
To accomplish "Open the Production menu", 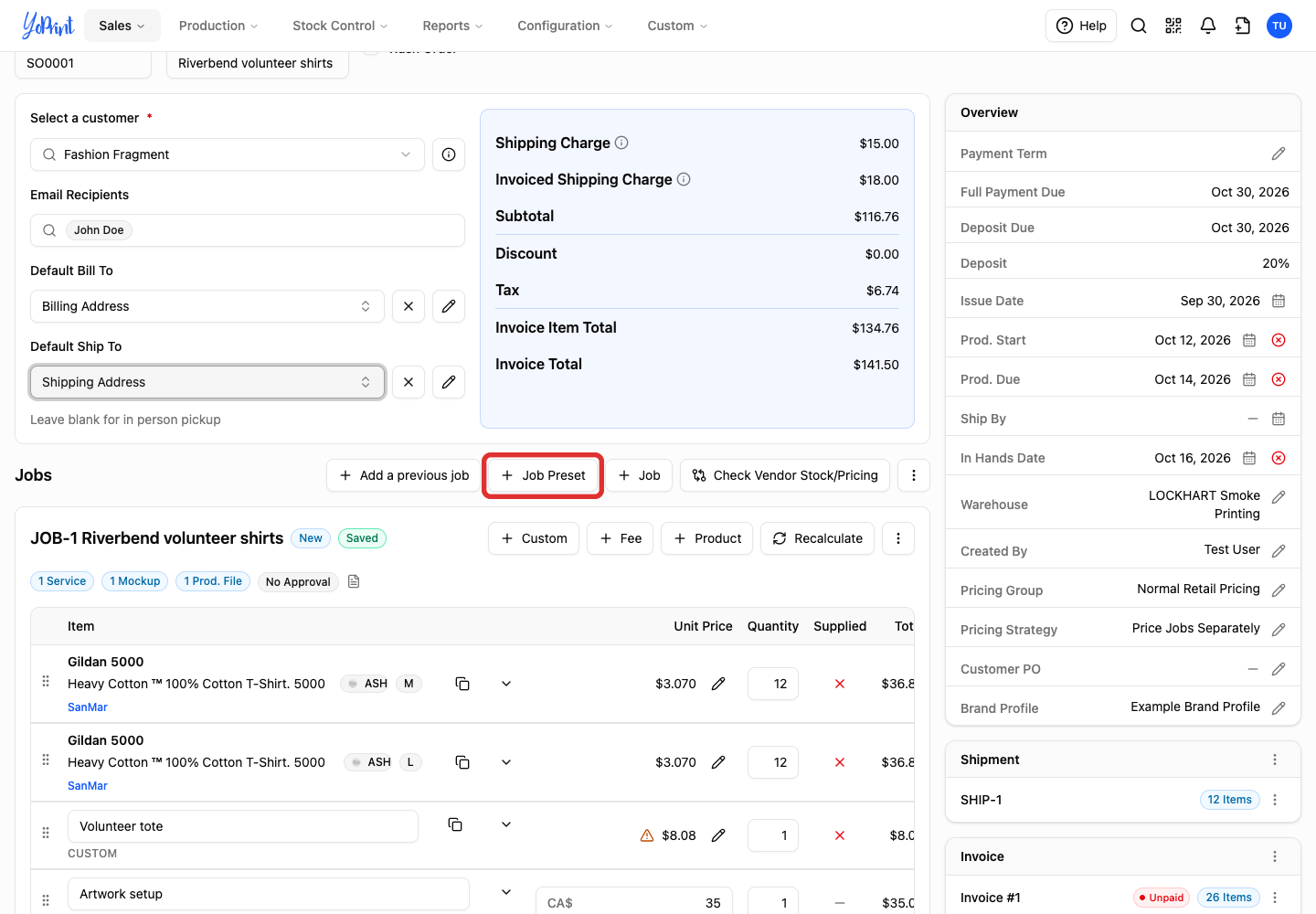I will pos(218,26).
